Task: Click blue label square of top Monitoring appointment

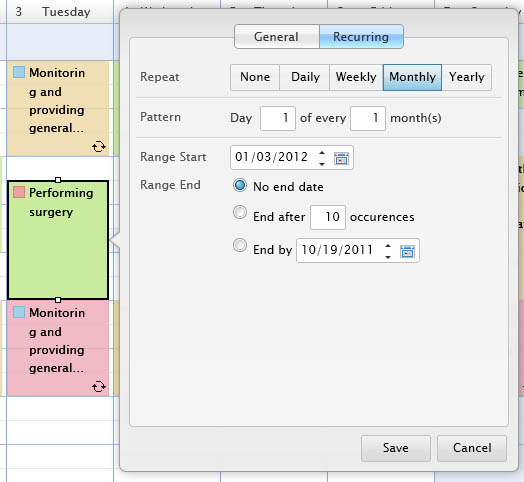Action: 19,72
